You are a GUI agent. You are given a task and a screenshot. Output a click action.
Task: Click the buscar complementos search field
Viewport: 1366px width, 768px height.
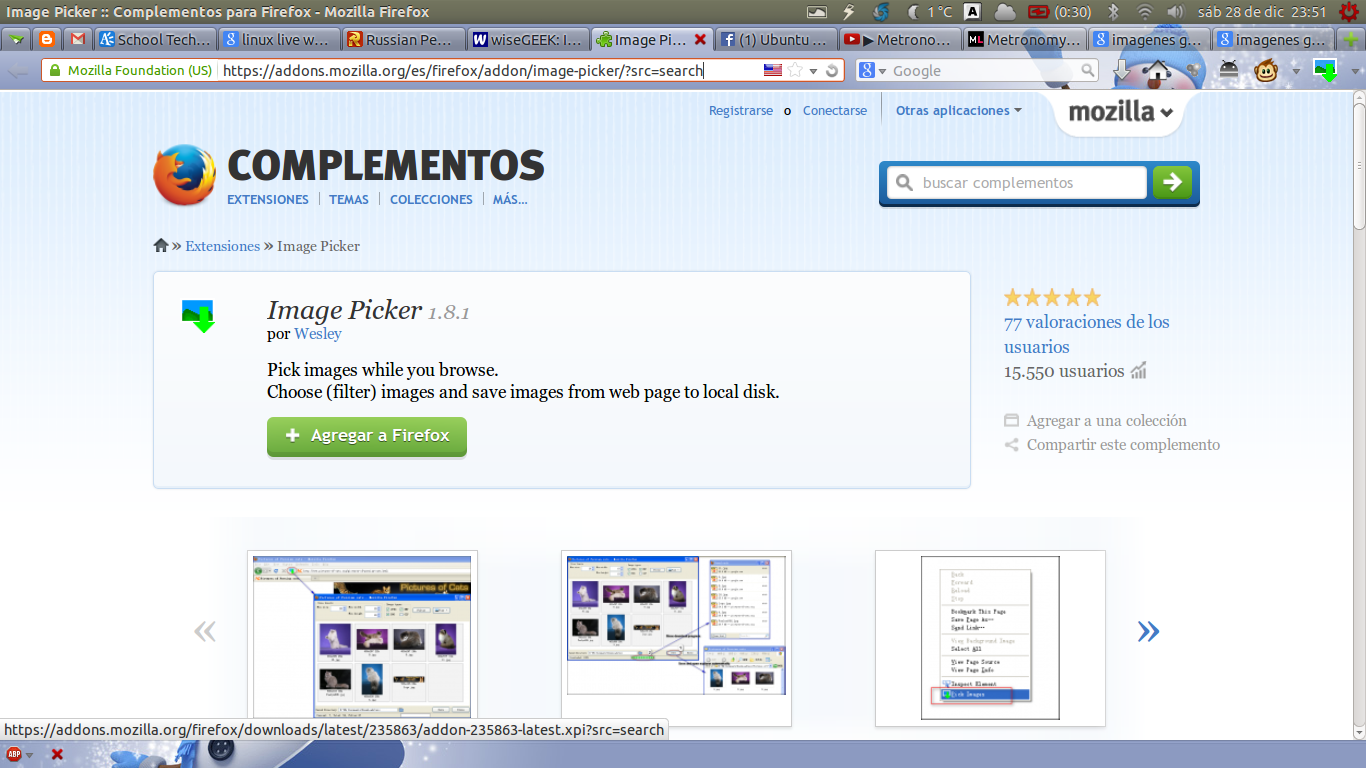[x=1017, y=183]
